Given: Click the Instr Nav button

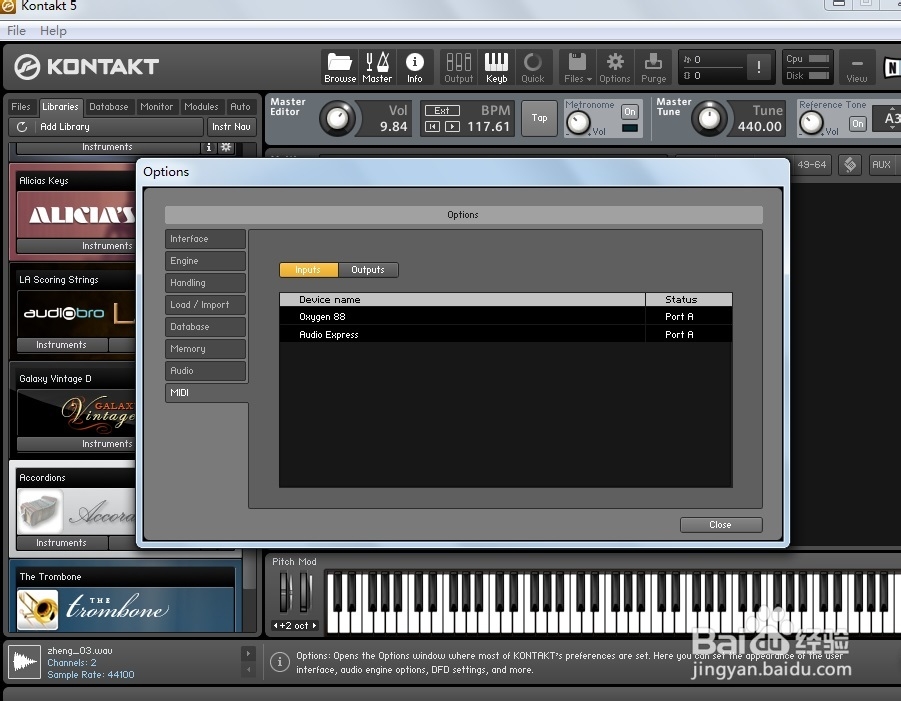Looking at the screenshot, I should [231, 126].
